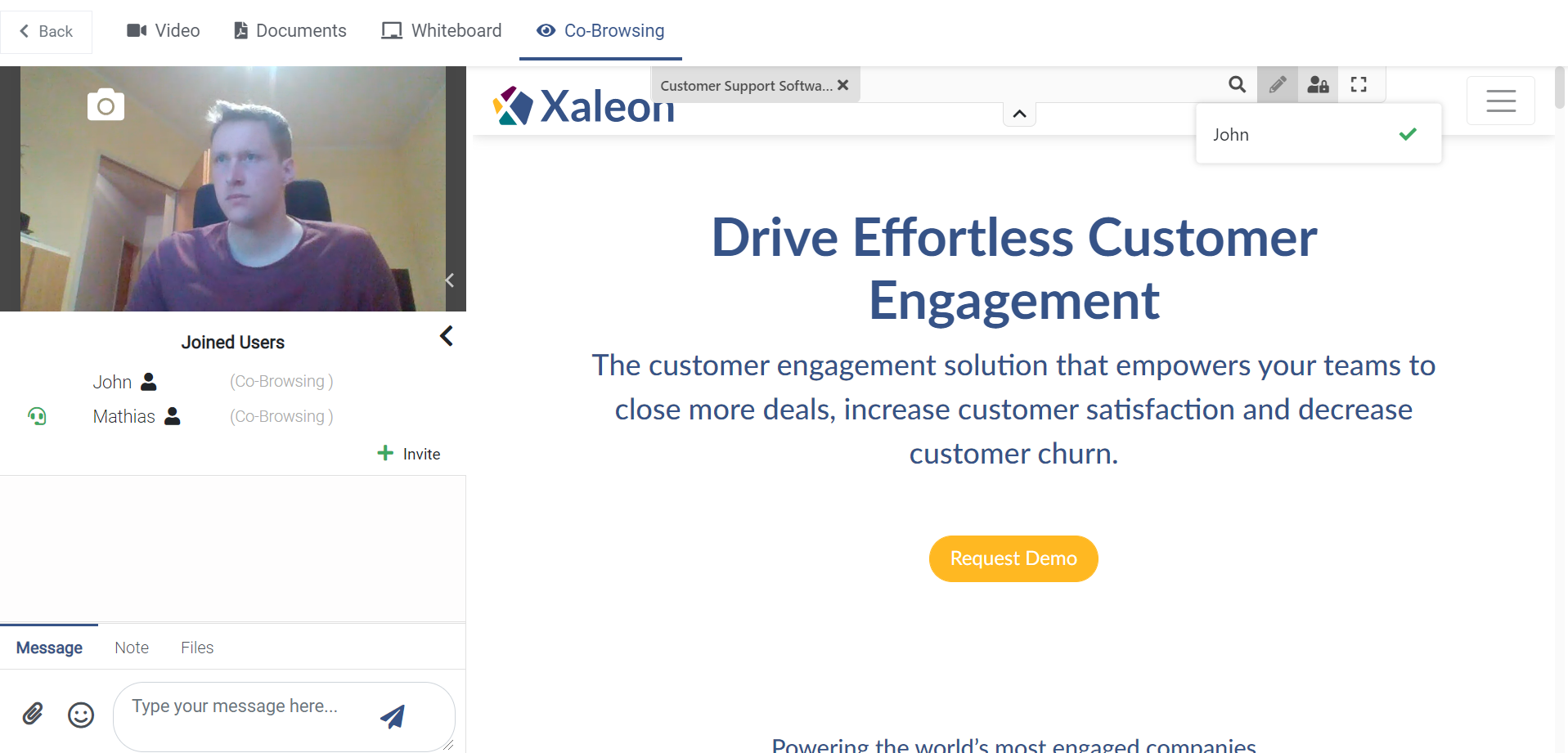Image resolution: width=1568 pixels, height=753 pixels.
Task: Open the Note tab
Action: pos(132,648)
